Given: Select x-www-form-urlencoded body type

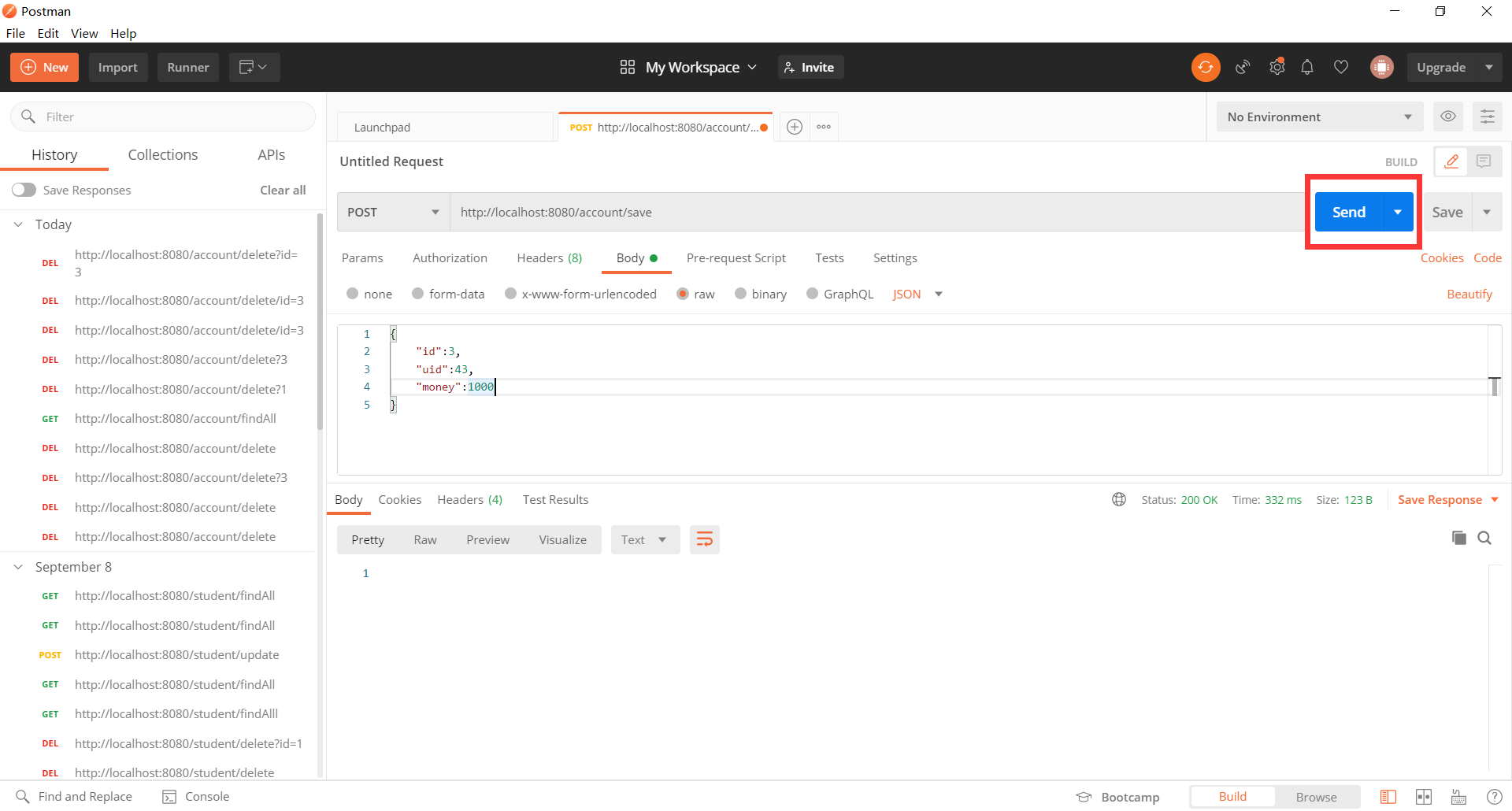Looking at the screenshot, I should pos(510,294).
